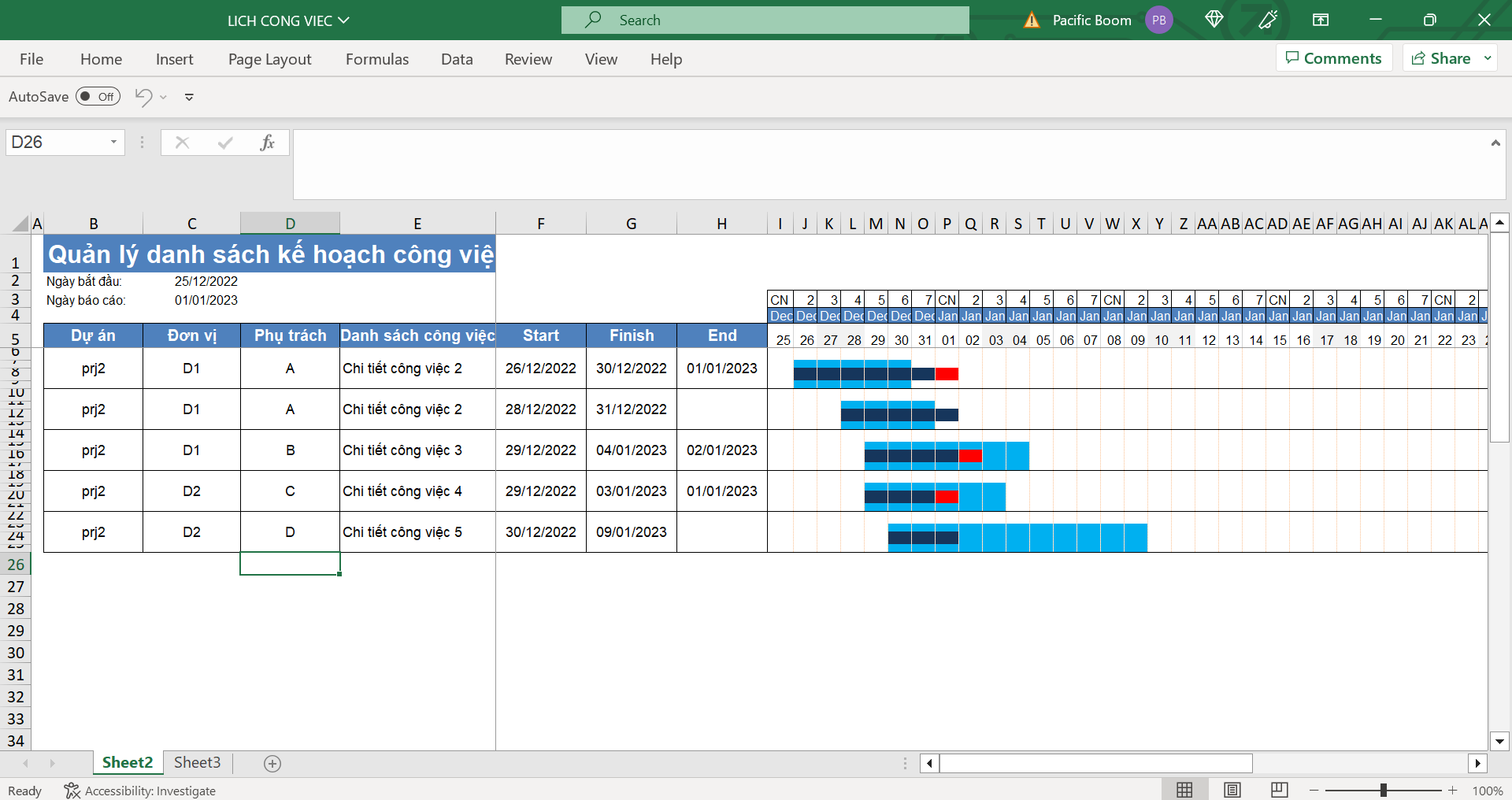Select Normal view icon in status bar
The width and height of the screenshot is (1512, 800).
pyautogui.click(x=1184, y=790)
